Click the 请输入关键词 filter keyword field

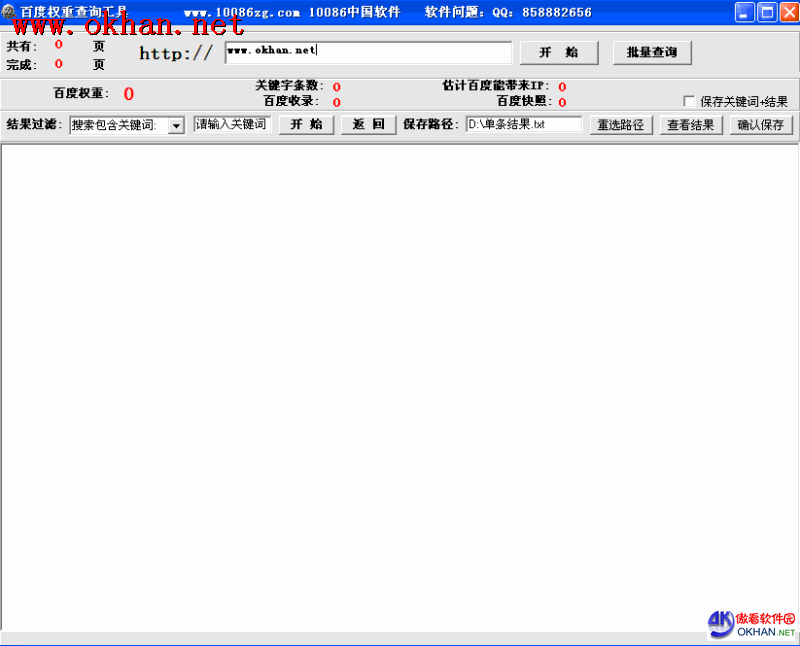click(232, 124)
